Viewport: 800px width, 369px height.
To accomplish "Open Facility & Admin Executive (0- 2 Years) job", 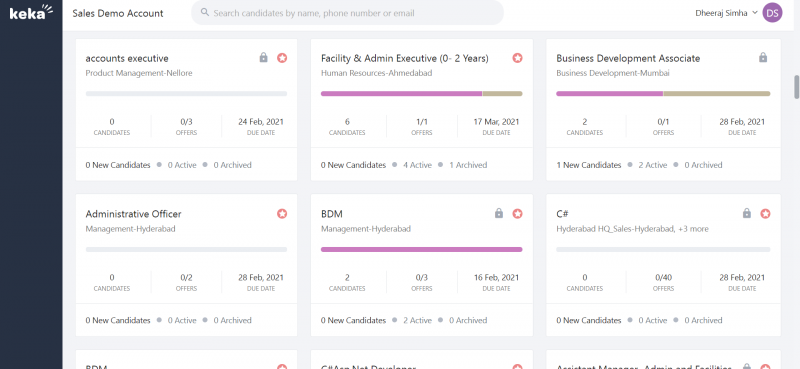I will [405, 58].
